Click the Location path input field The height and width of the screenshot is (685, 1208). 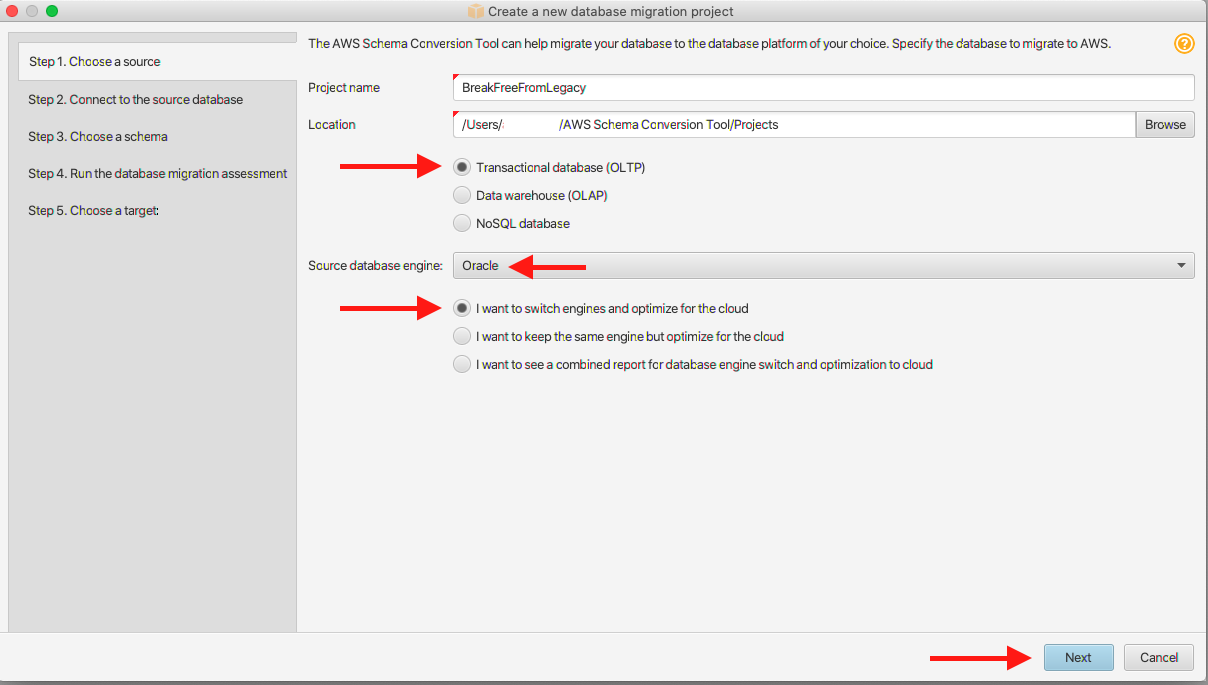794,125
